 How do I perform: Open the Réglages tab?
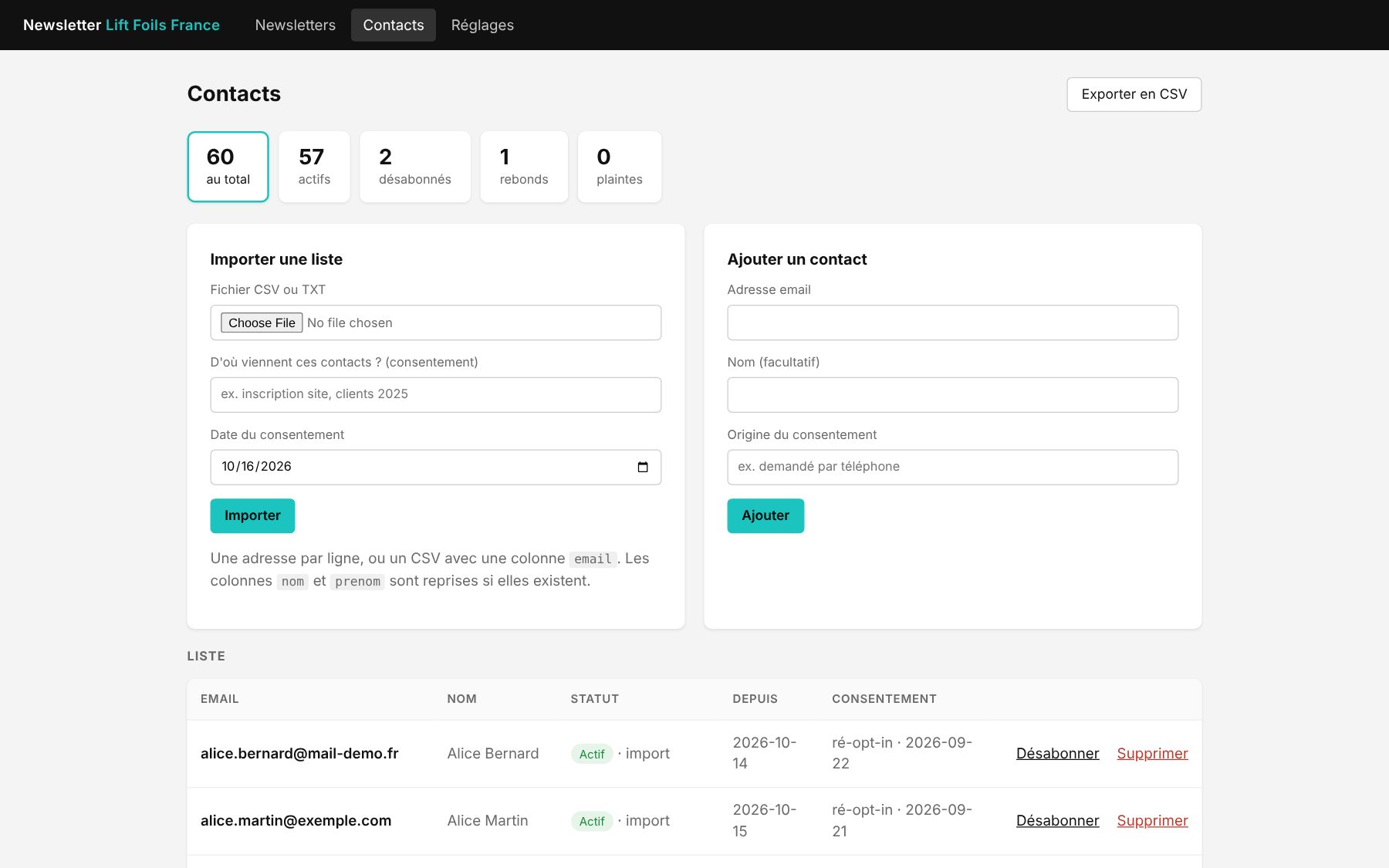click(x=482, y=25)
